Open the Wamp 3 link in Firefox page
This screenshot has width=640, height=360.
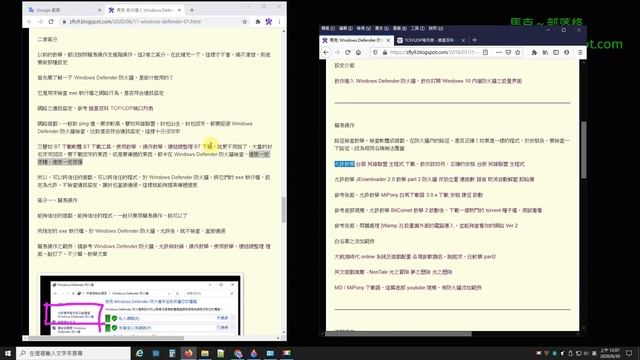(x=426, y=225)
